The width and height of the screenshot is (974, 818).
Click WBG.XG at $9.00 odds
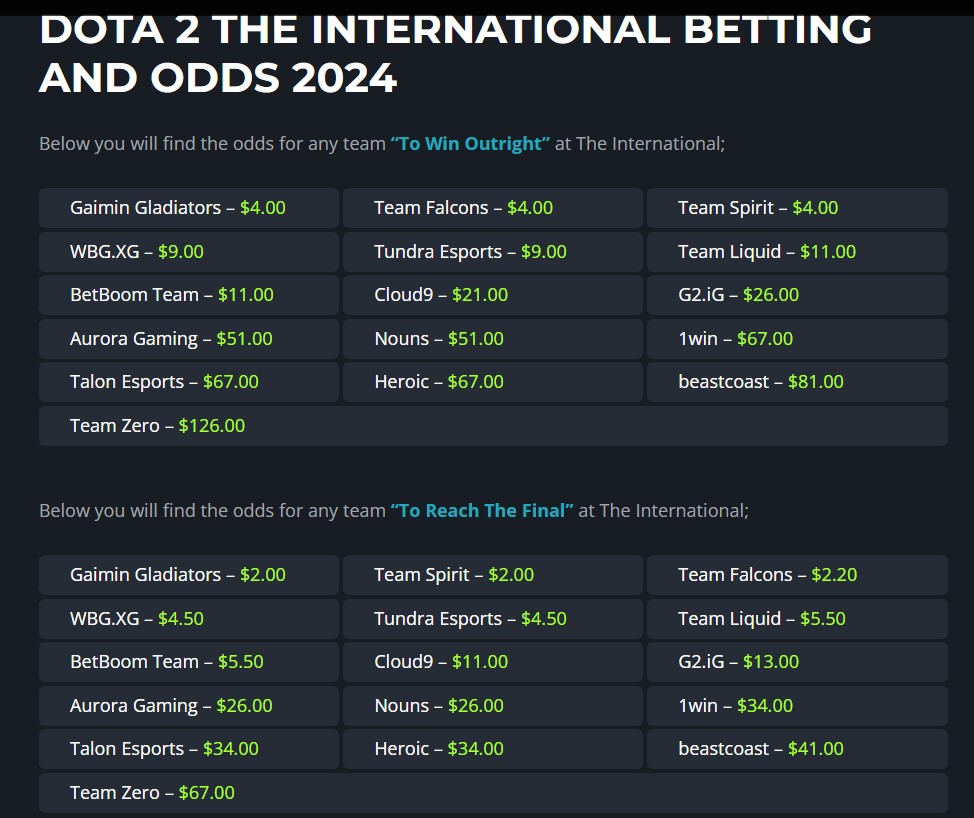coord(137,252)
